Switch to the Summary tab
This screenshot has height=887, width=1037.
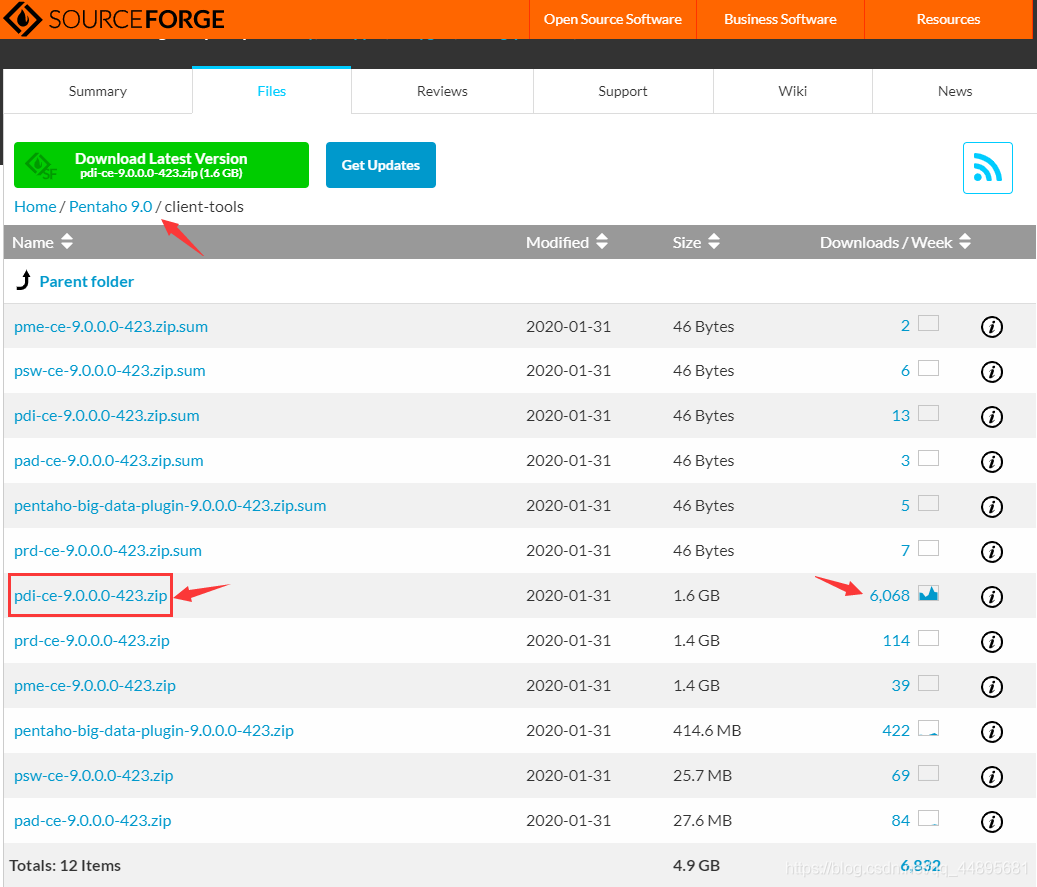coord(98,91)
